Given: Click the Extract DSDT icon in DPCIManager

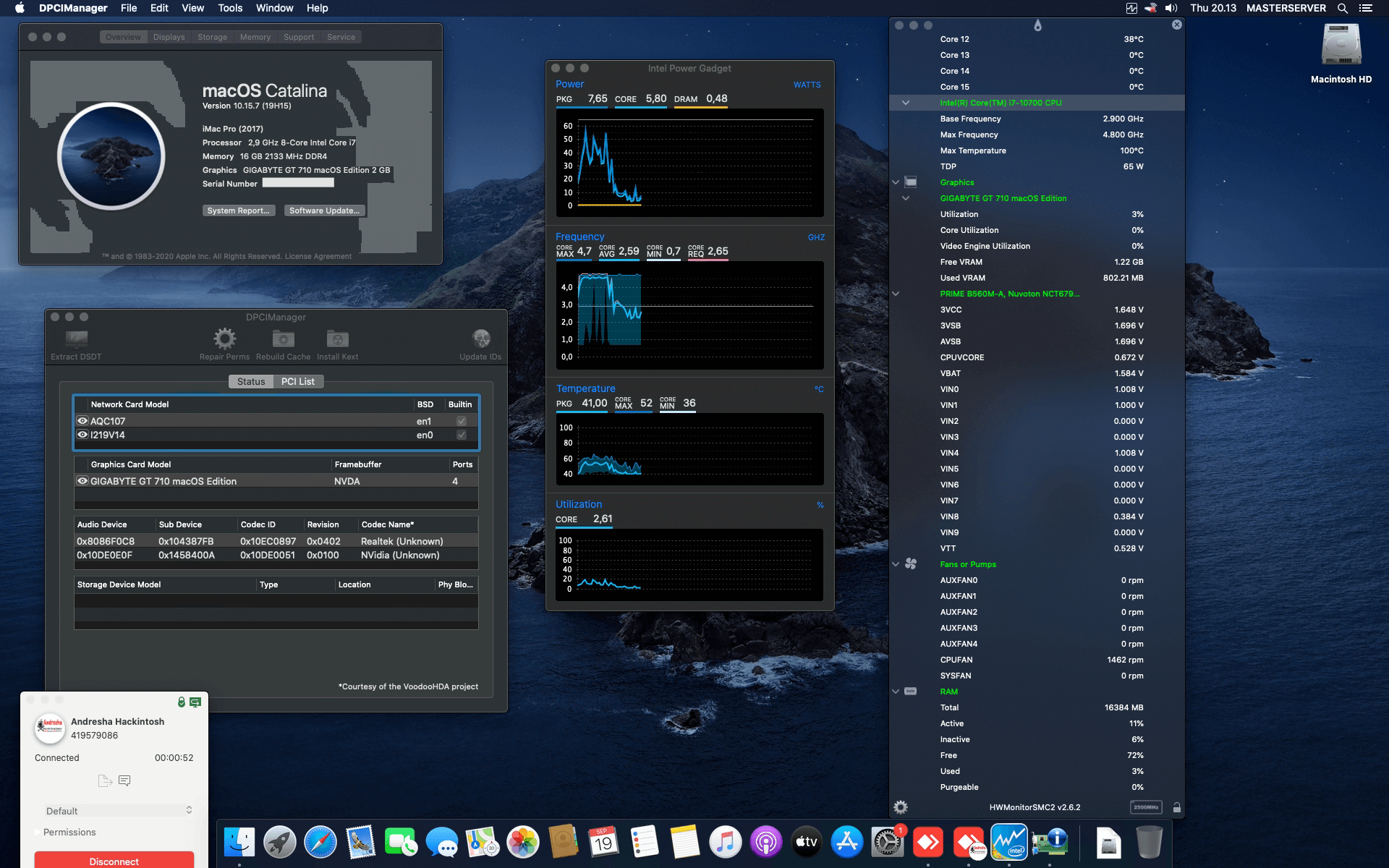Looking at the screenshot, I should coord(75,340).
